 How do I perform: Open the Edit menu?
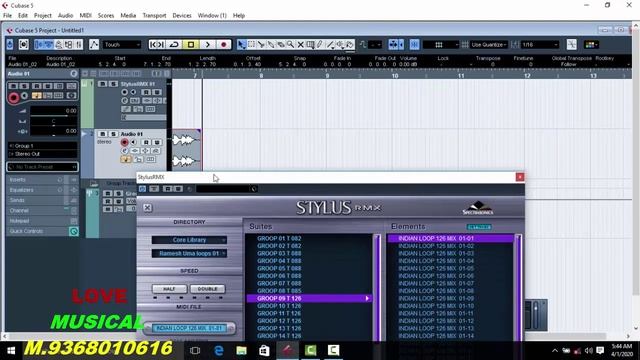tap(23, 16)
